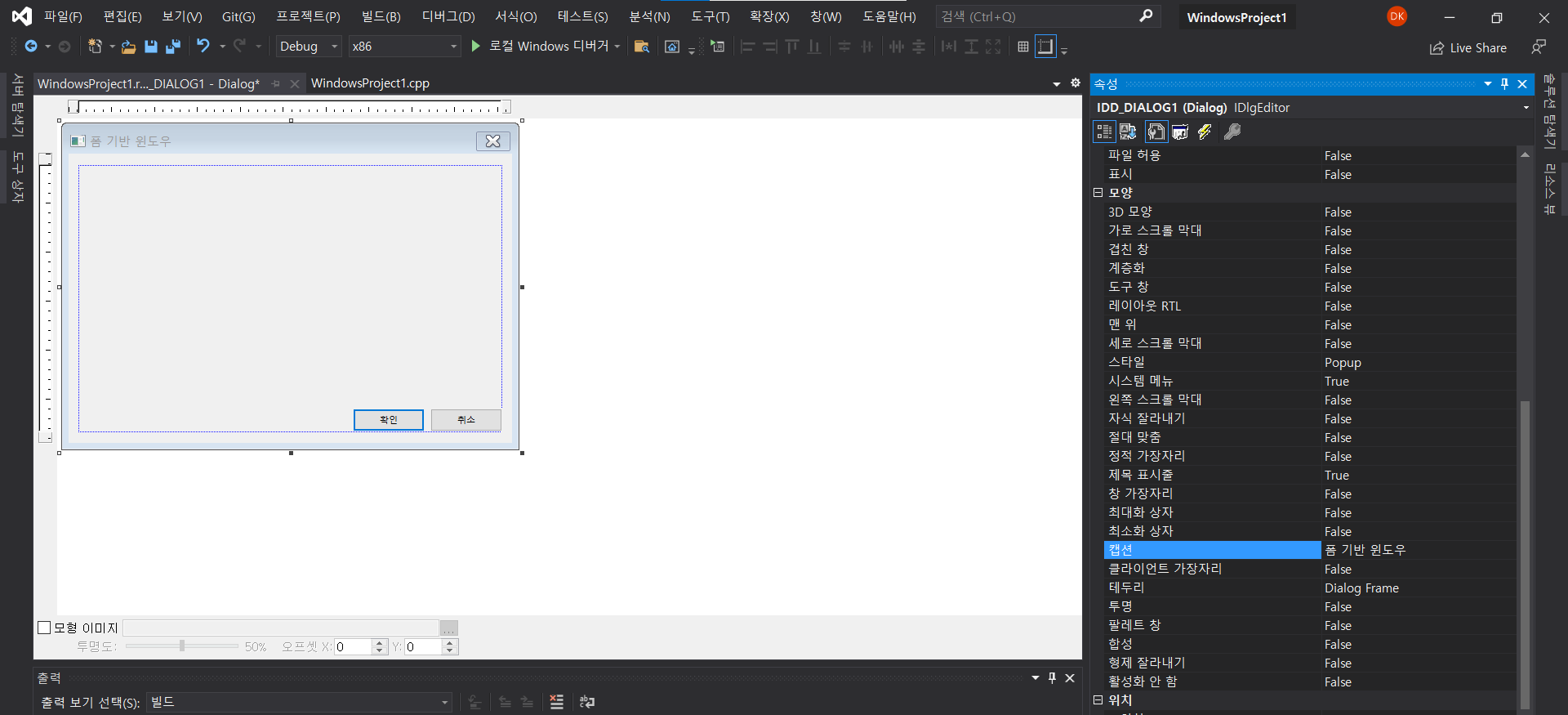Open the 편집(E) menu
The image size is (1568, 715).
point(122,16)
